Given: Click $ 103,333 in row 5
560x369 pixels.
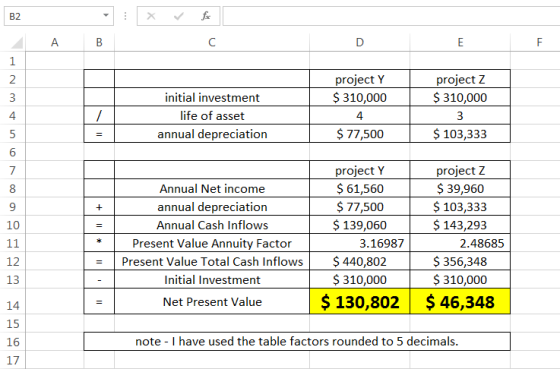Looking at the screenshot, I should coord(460,134).
